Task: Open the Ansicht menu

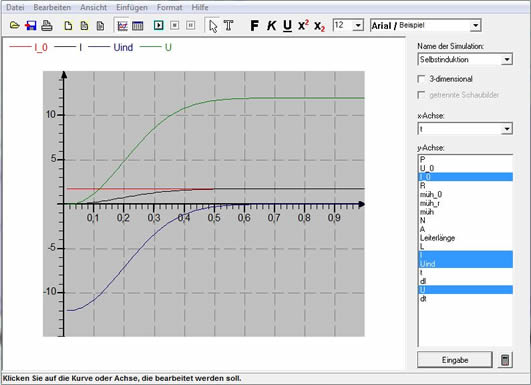Action: (x=93, y=7)
